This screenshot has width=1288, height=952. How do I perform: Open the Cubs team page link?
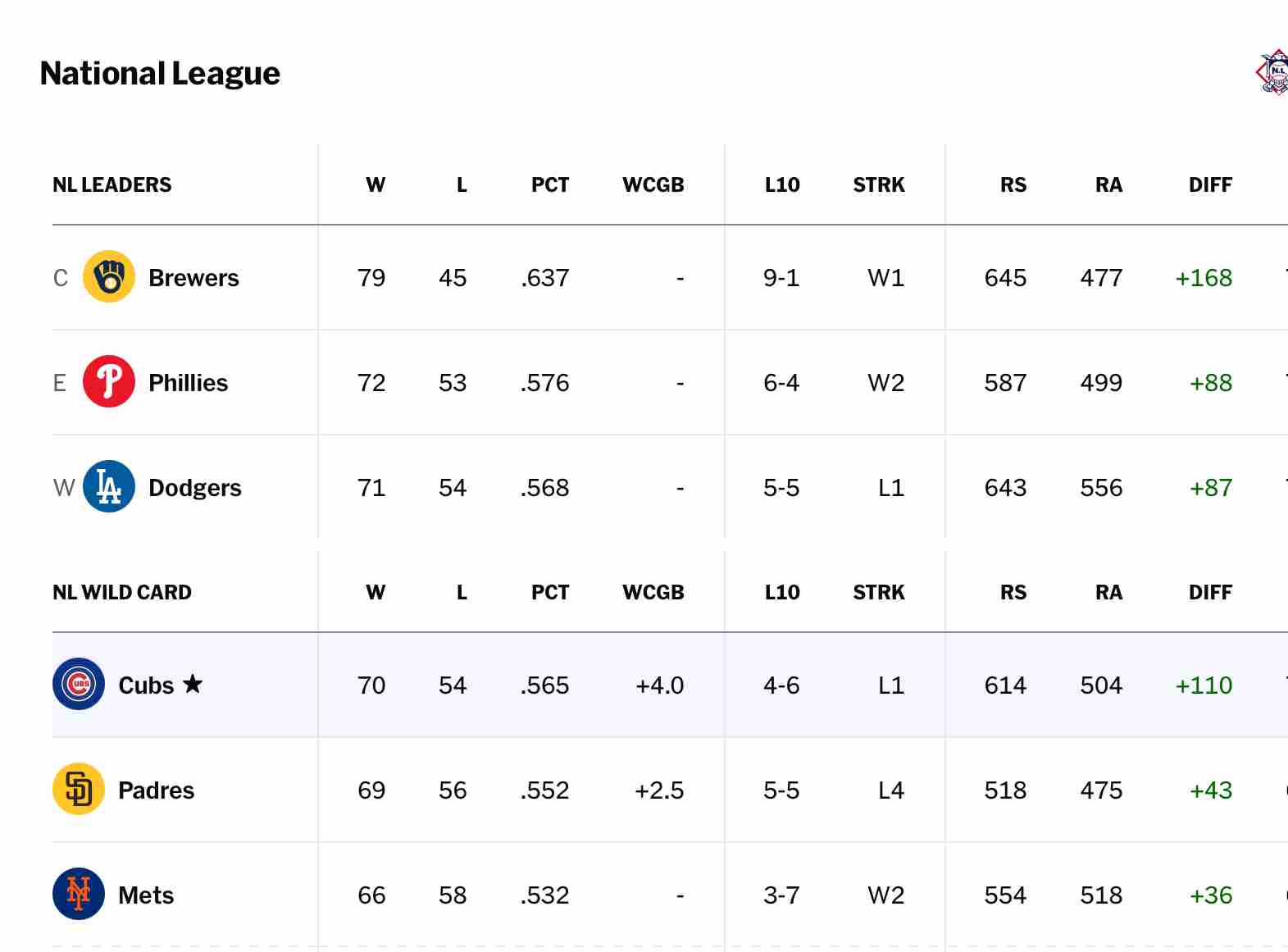(x=146, y=686)
